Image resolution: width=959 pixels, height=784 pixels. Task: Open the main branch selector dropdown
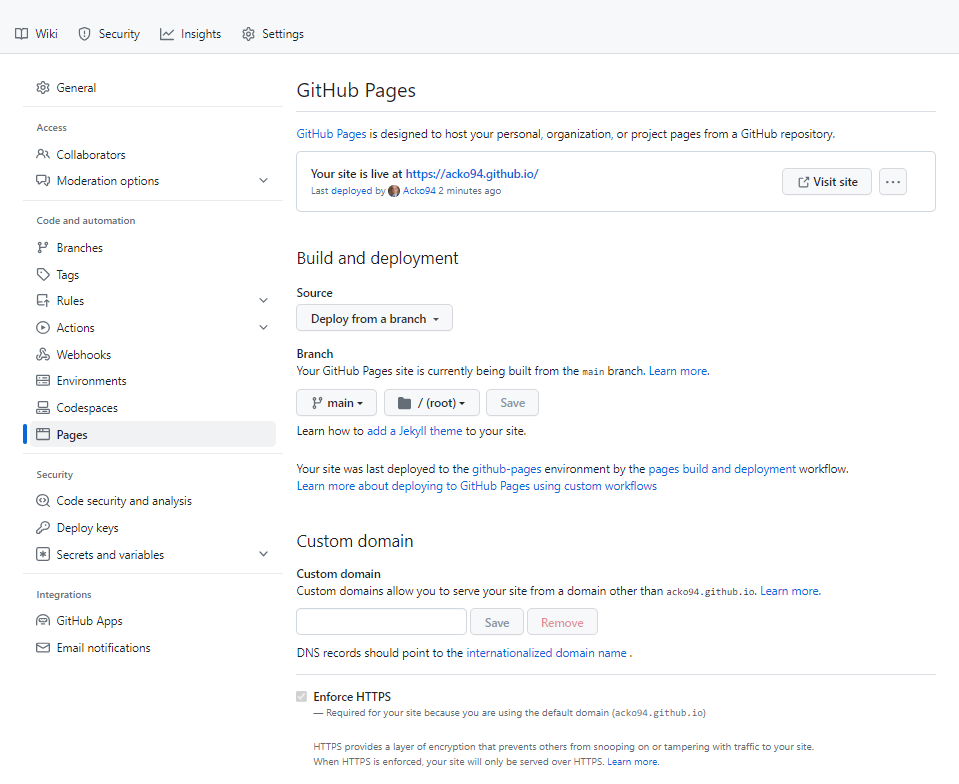click(336, 402)
